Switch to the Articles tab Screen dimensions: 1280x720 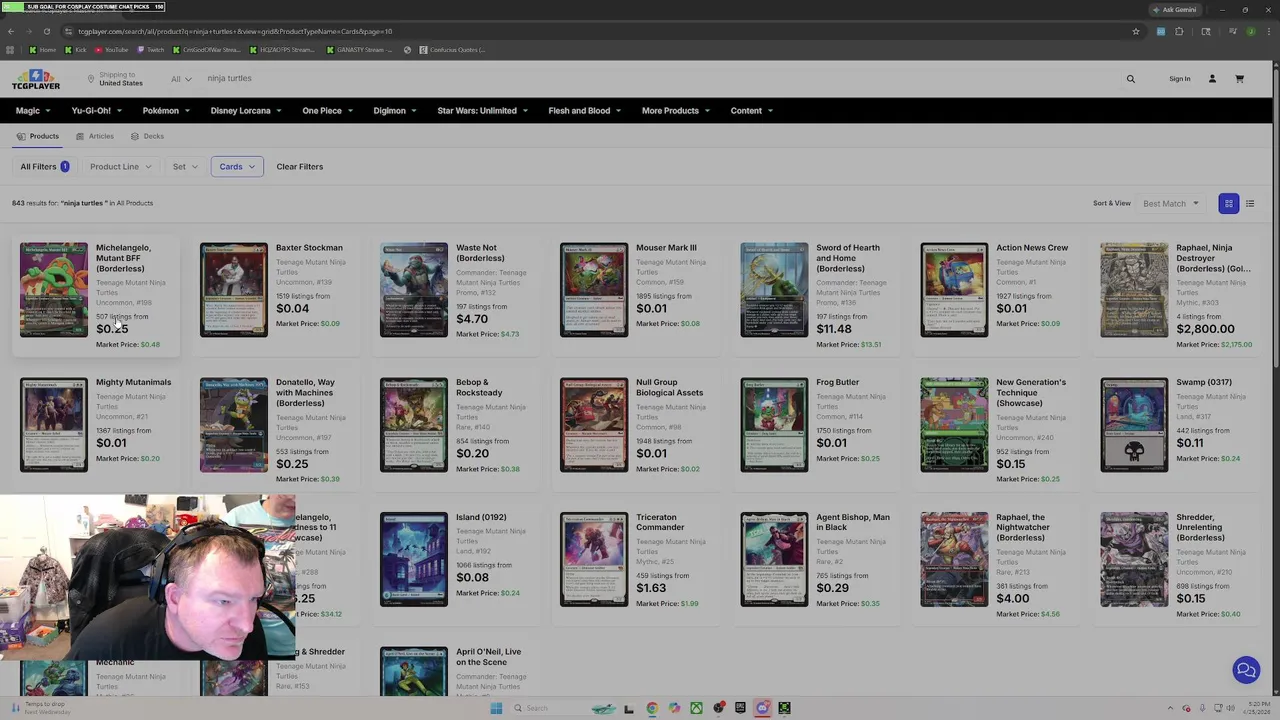pyautogui.click(x=95, y=136)
